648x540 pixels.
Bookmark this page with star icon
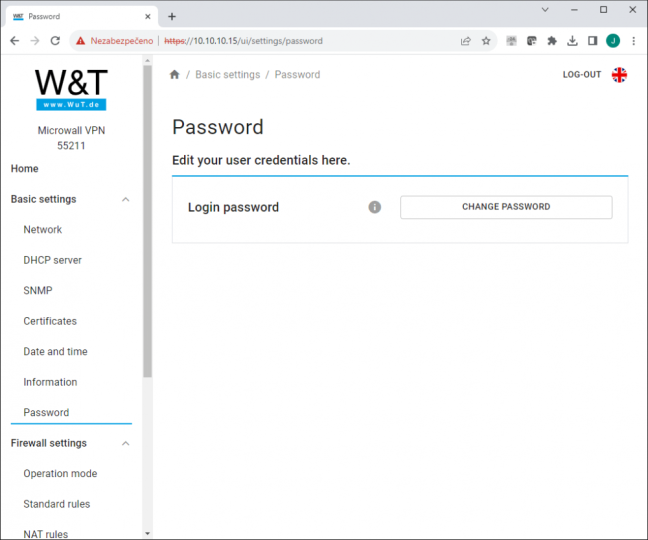[x=486, y=41]
